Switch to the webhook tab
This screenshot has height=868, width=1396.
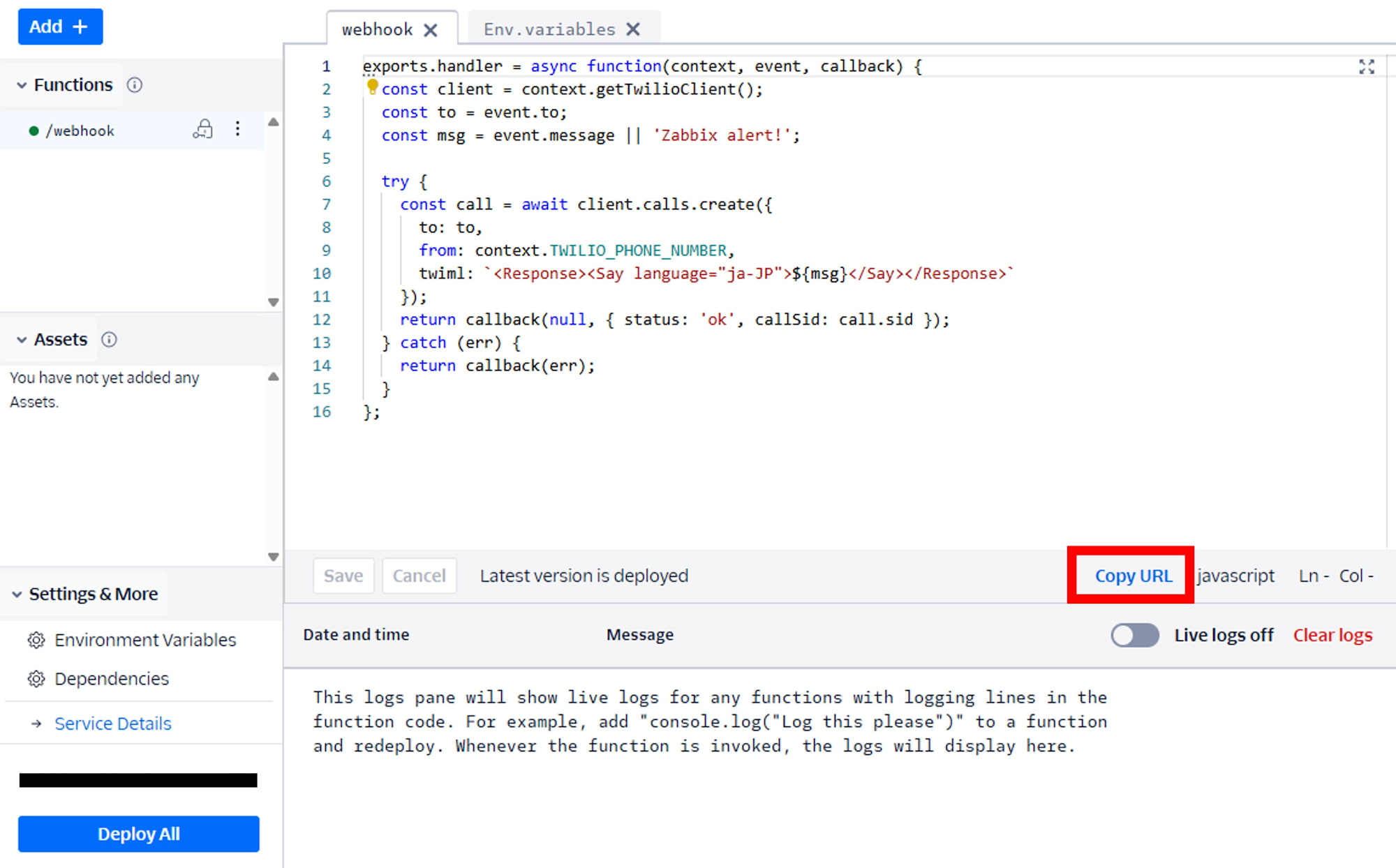coord(377,29)
